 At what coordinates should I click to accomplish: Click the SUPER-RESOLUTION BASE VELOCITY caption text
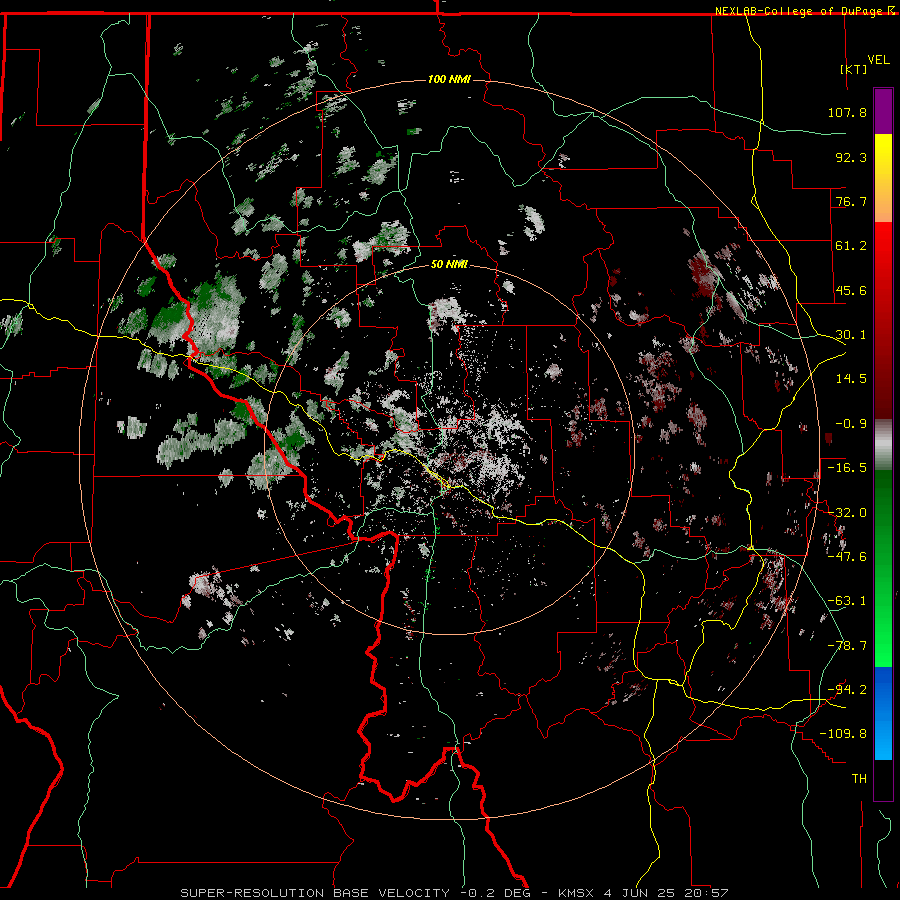[315, 893]
